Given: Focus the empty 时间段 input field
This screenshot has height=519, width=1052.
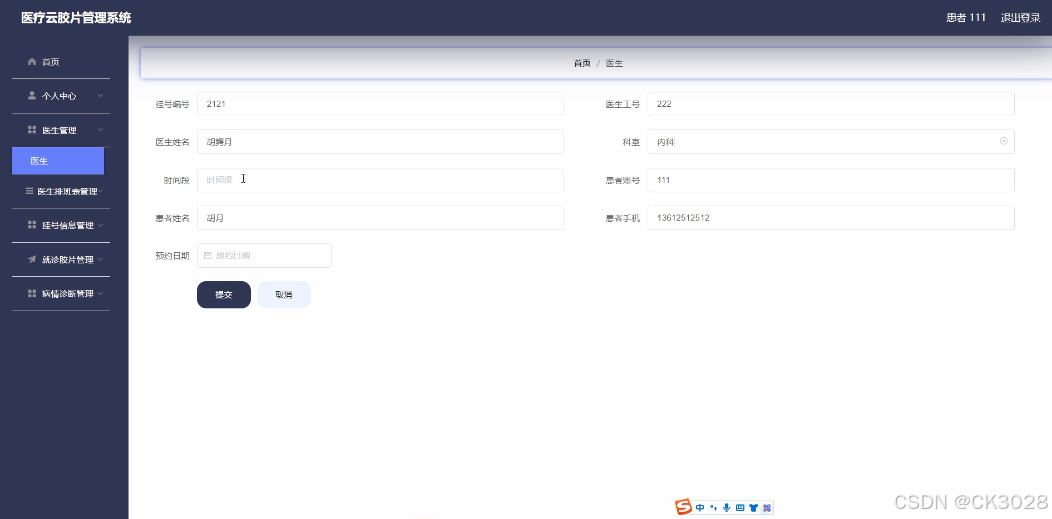Looking at the screenshot, I should point(380,180).
